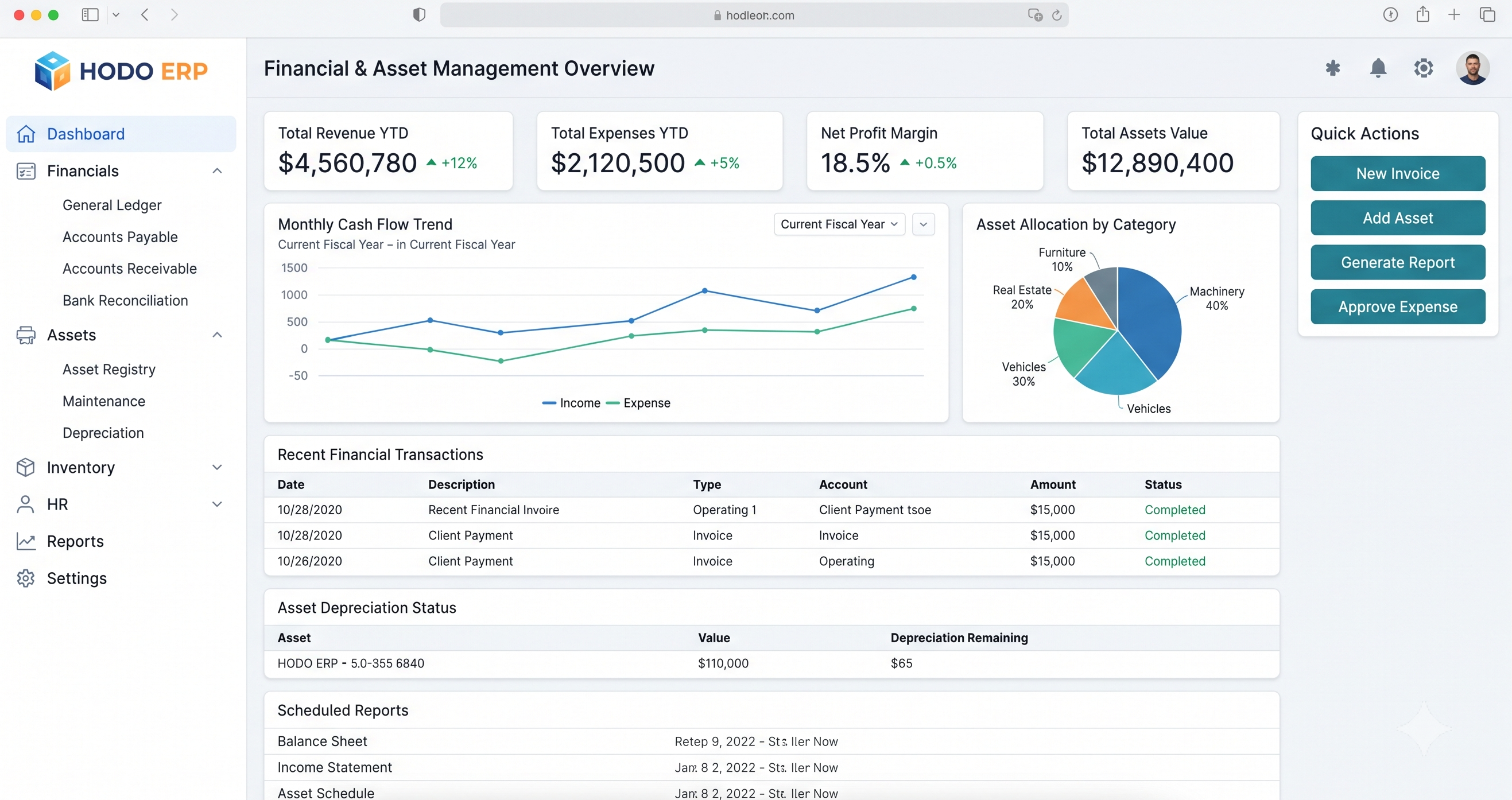Click the HODO ERP cube logo
1512x800 pixels.
pos(52,71)
